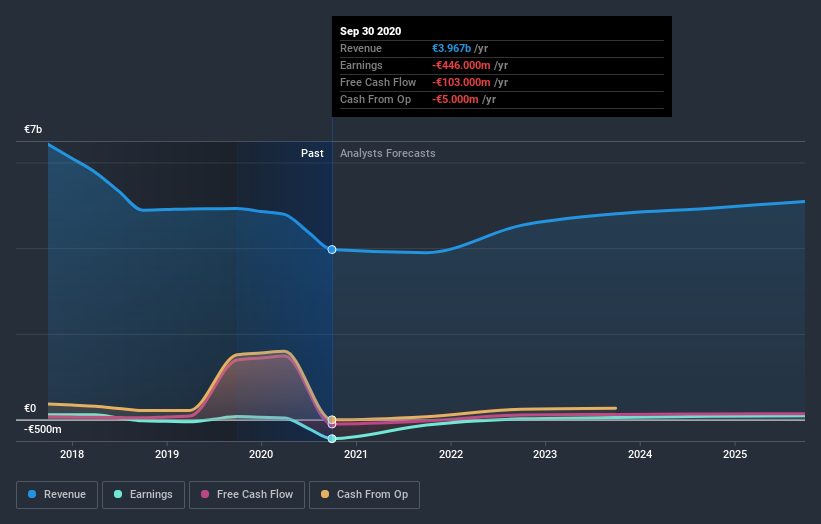This screenshot has height=524, width=821.
Task: Select the 2023 x-axis label
Action: pyautogui.click(x=545, y=454)
